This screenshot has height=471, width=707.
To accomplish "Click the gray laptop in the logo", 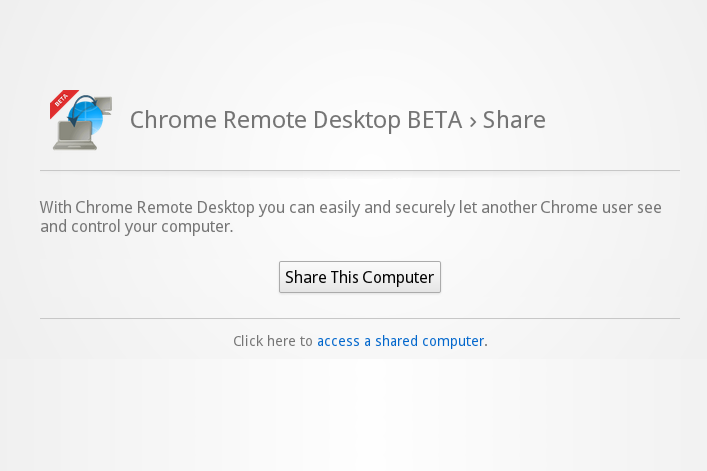I will [x=73, y=136].
